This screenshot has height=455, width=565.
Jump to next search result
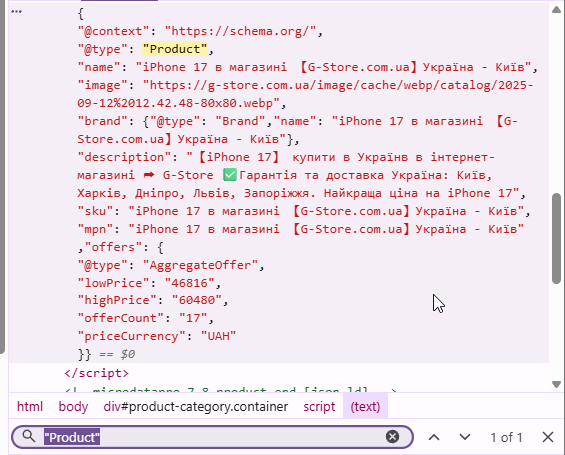point(465,437)
